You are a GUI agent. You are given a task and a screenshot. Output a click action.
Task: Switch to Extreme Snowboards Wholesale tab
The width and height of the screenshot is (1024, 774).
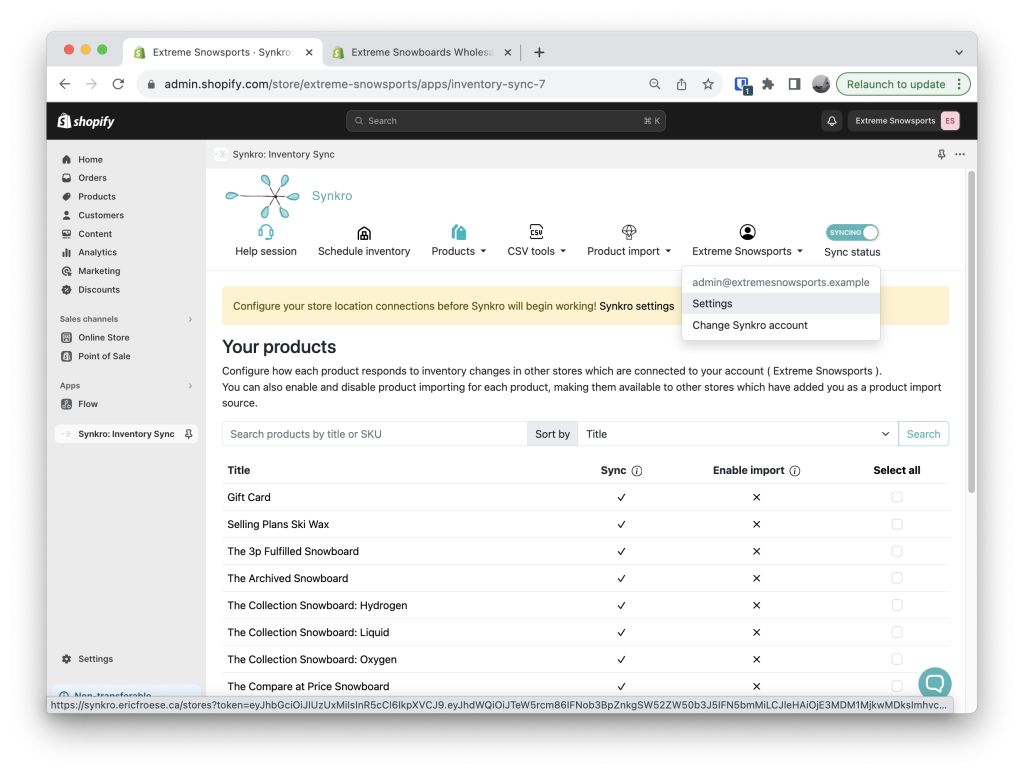pyautogui.click(x=421, y=52)
